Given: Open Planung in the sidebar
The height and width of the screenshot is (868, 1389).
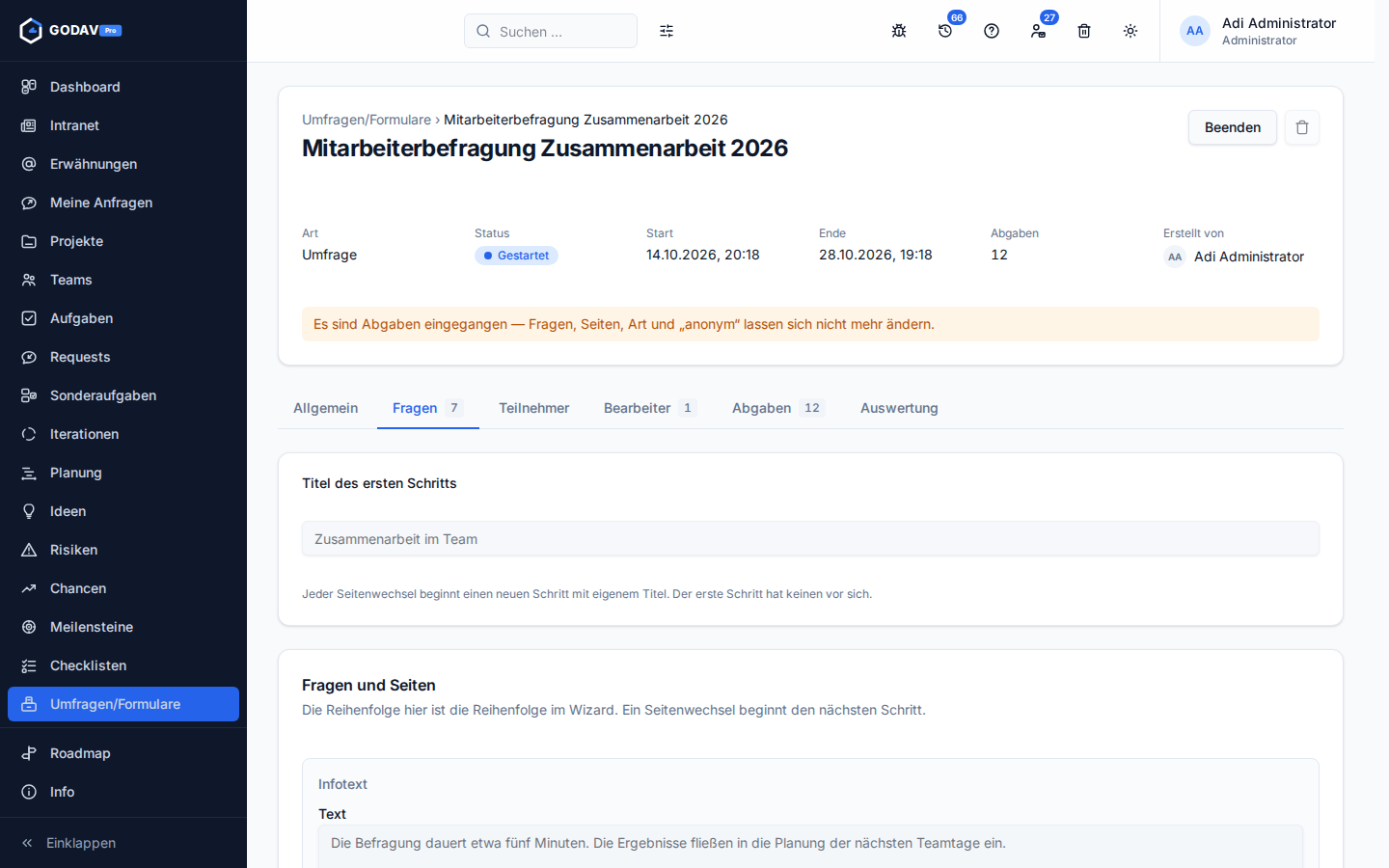Looking at the screenshot, I should 123,473.
